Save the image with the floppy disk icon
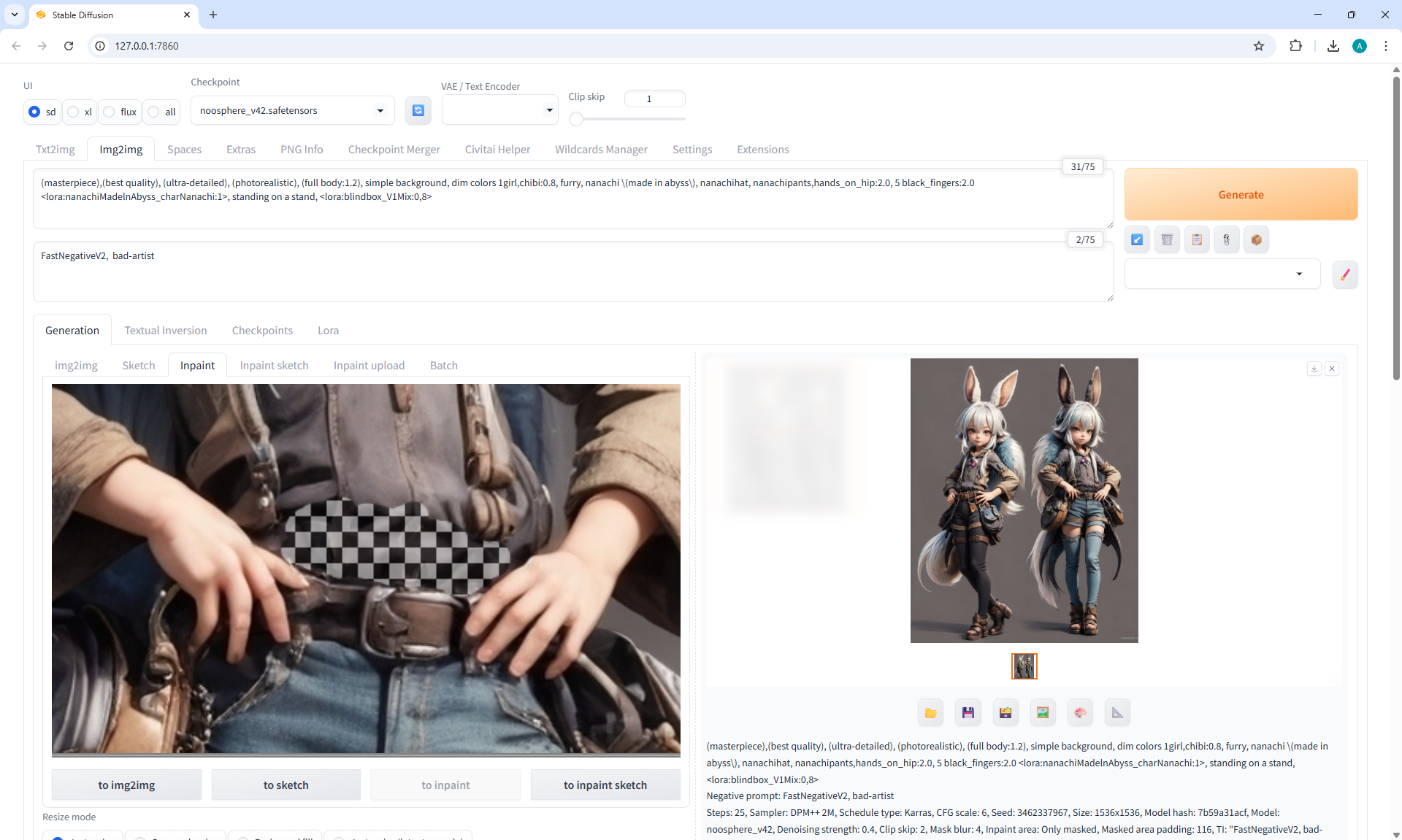 coord(968,713)
